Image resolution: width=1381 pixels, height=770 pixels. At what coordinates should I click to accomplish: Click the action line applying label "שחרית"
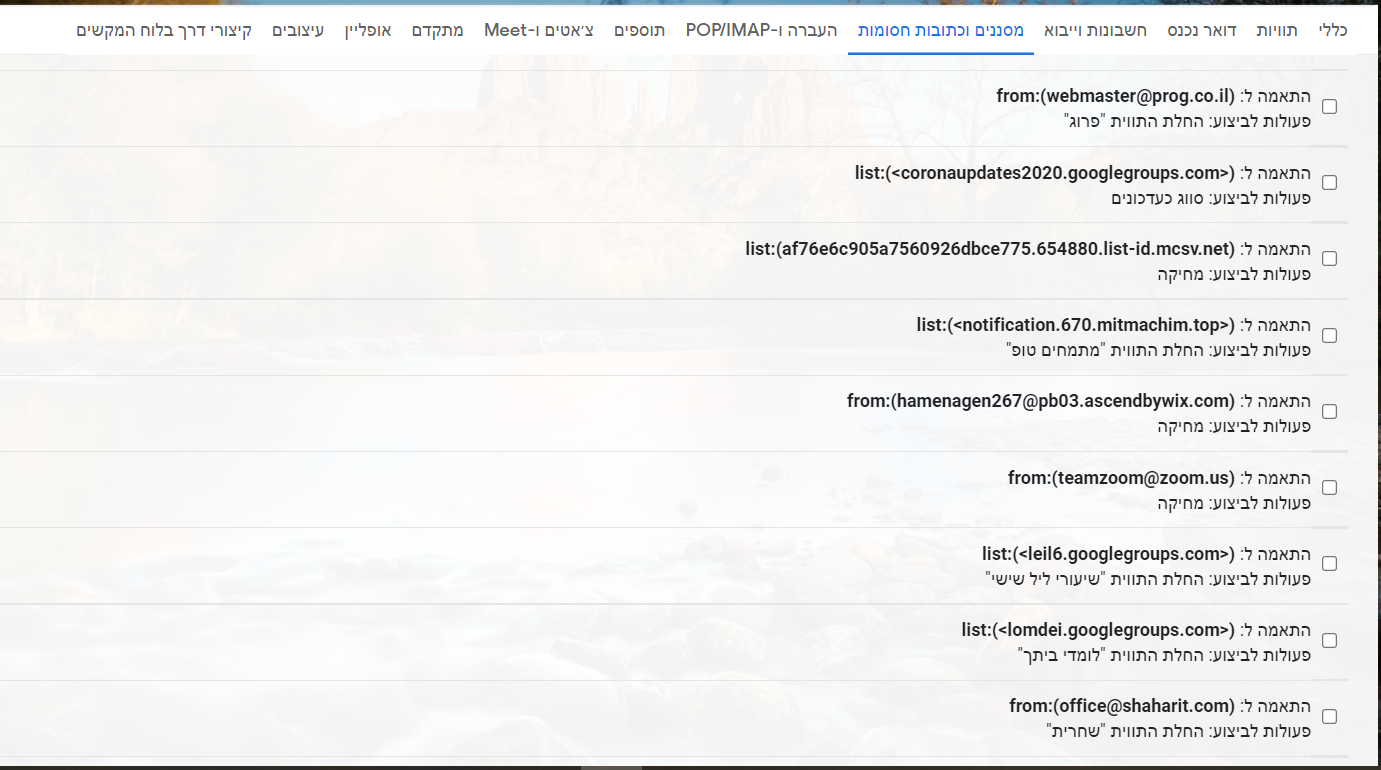1179,731
